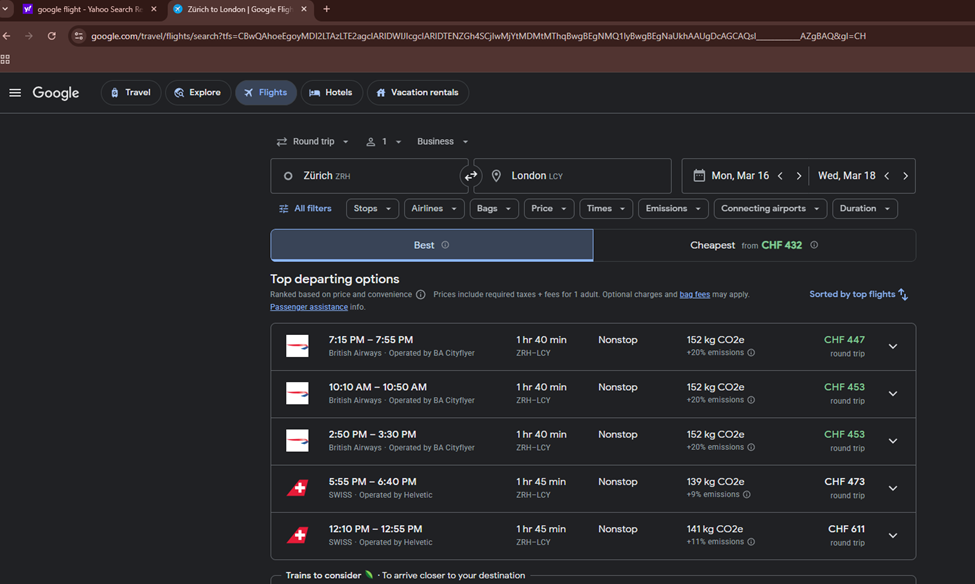
Task: Open the passenger count dropdown
Action: [384, 142]
